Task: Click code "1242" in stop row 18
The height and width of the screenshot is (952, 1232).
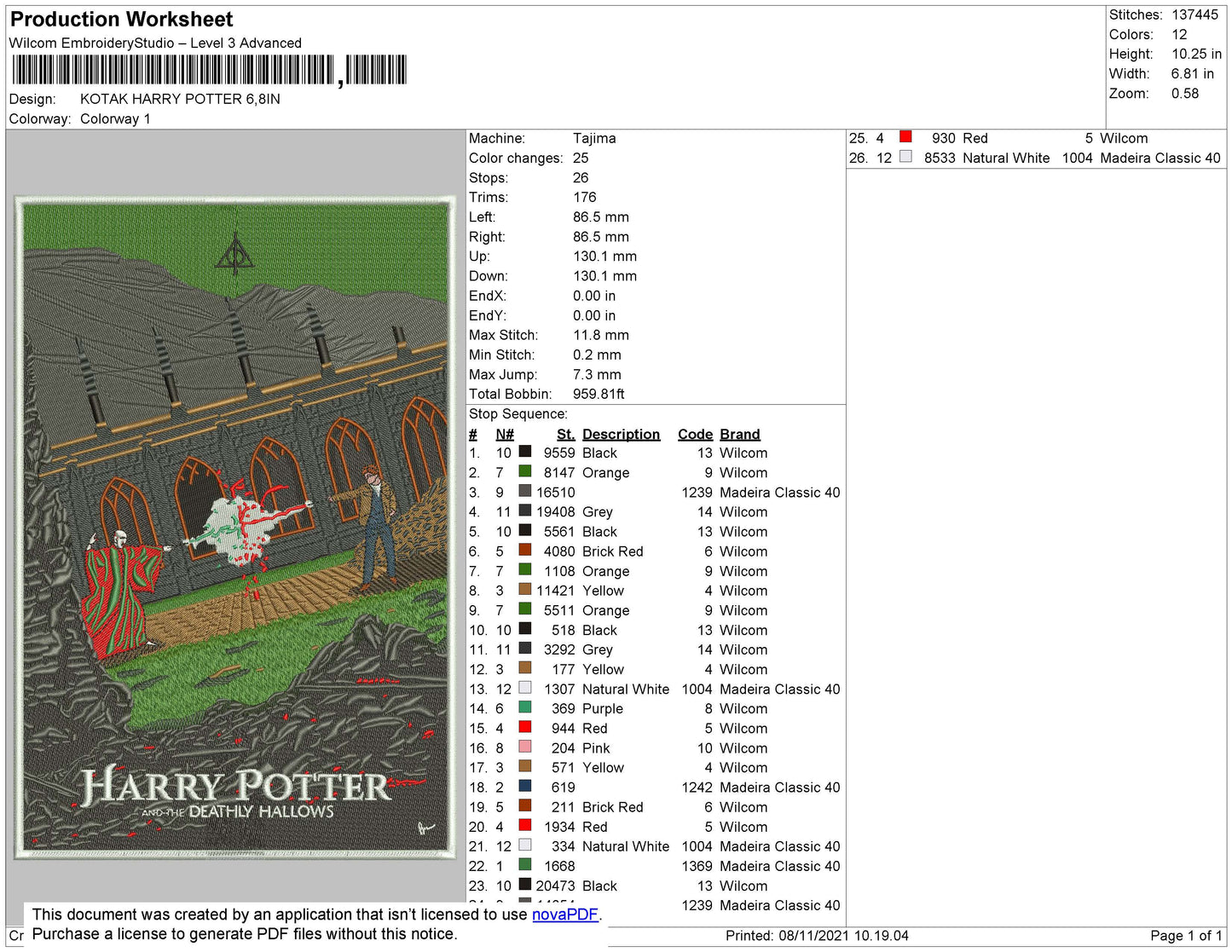Action: pos(697,788)
